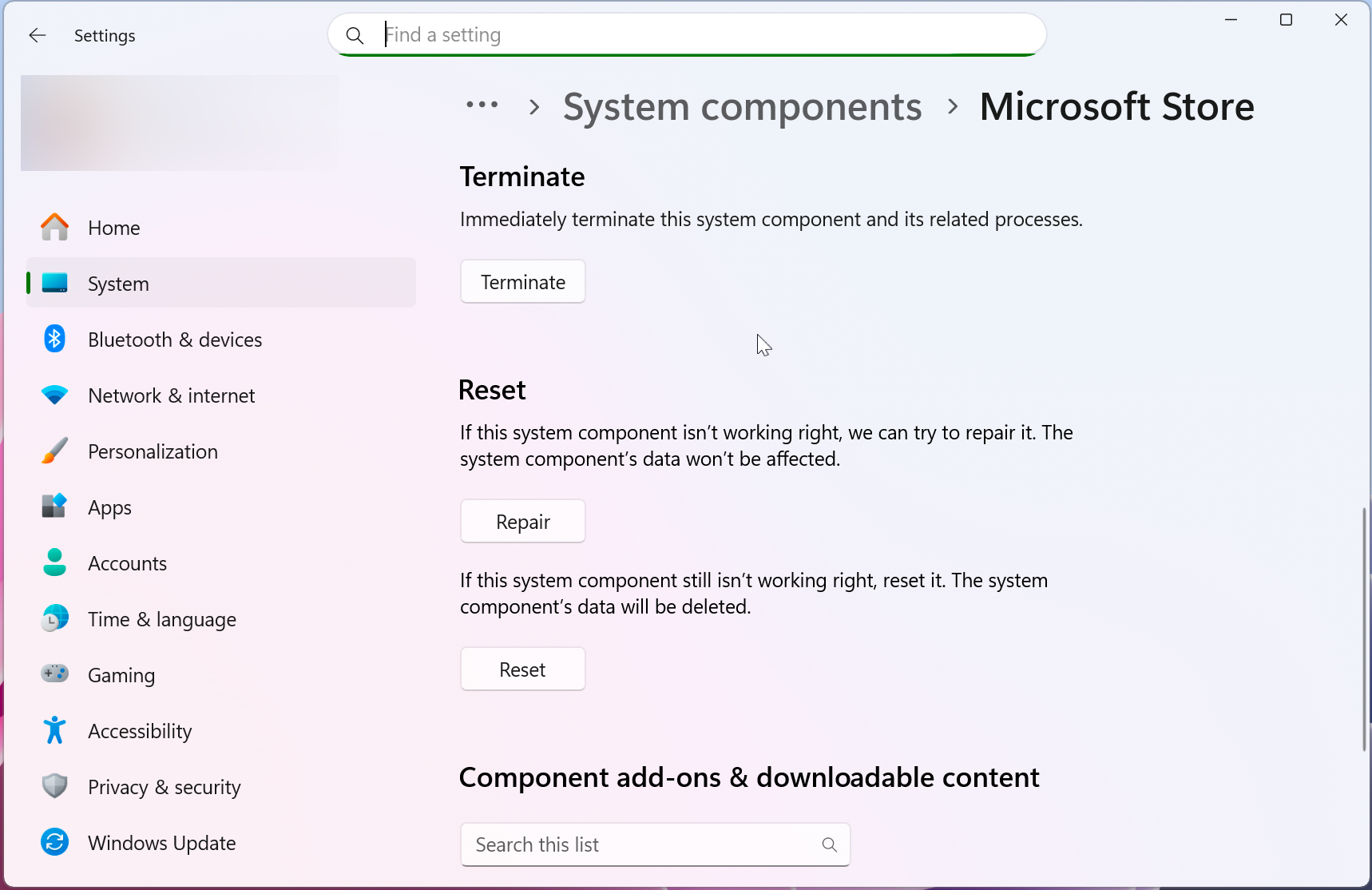Open the breadcrumb ellipsis menu
This screenshot has height=890, width=1372.
pos(482,105)
